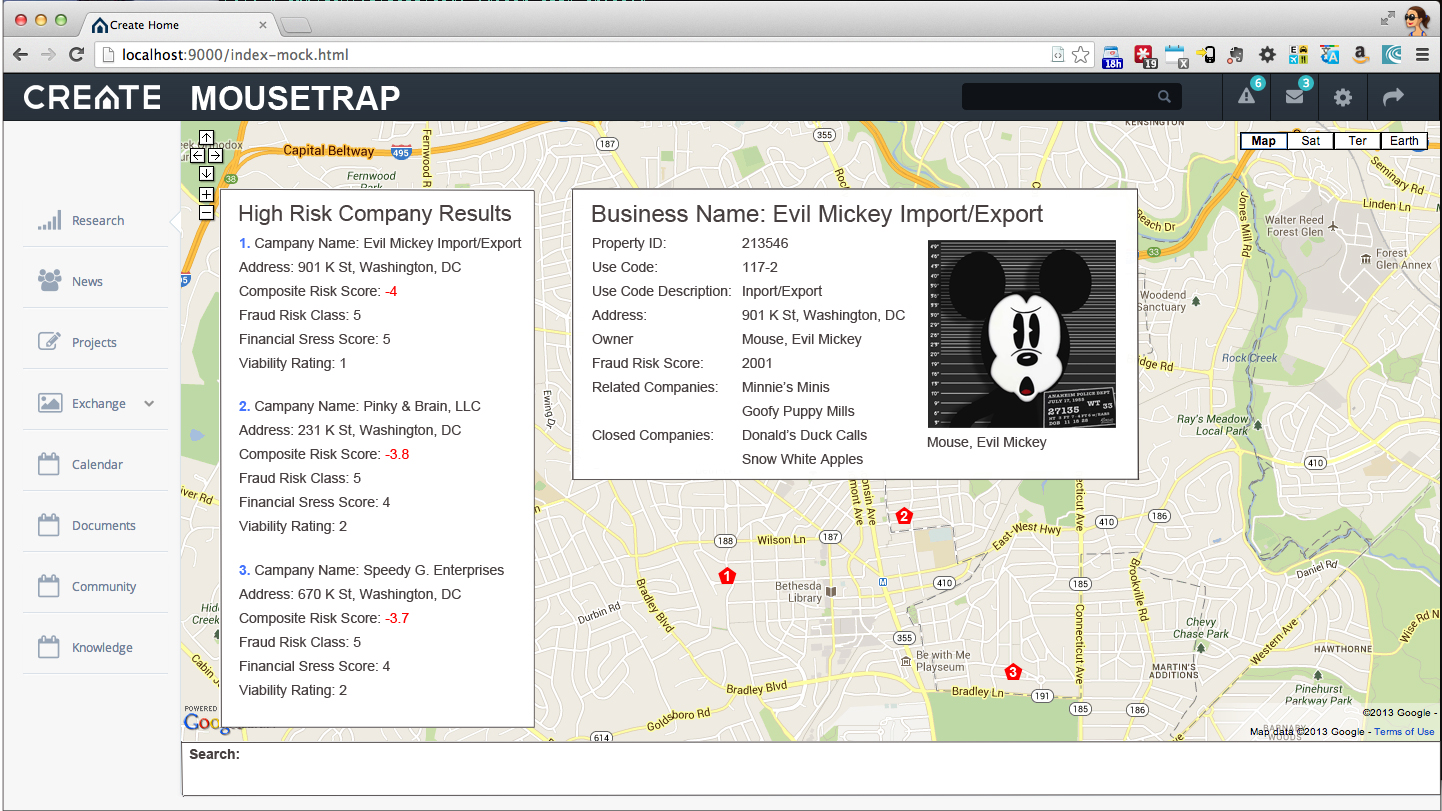This screenshot has width=1442, height=811.
Task: Click related company Goofy Puppy Mills
Action: point(798,411)
